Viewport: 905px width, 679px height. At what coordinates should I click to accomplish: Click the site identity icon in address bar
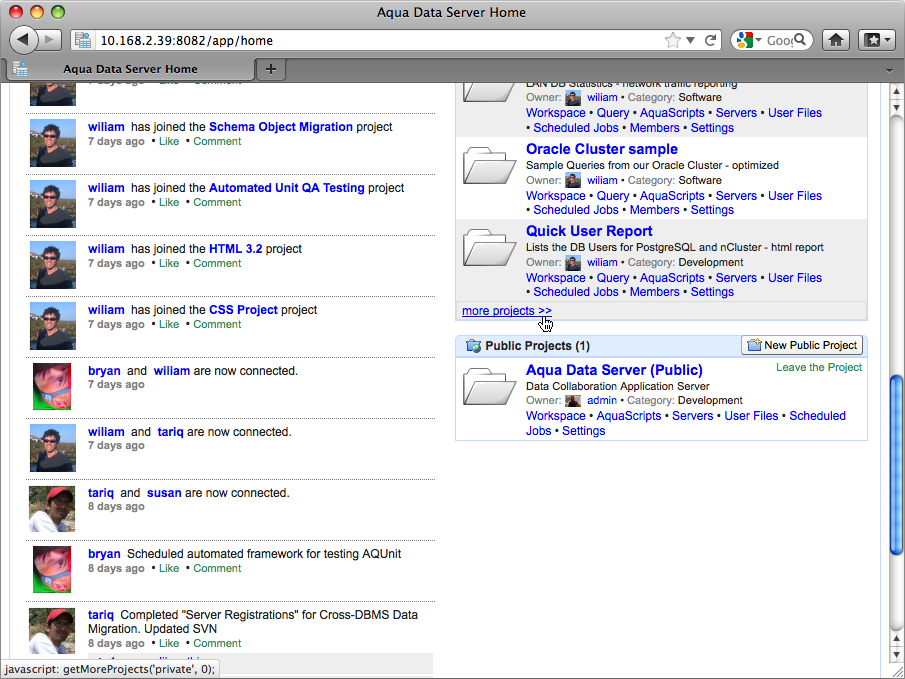coord(83,40)
